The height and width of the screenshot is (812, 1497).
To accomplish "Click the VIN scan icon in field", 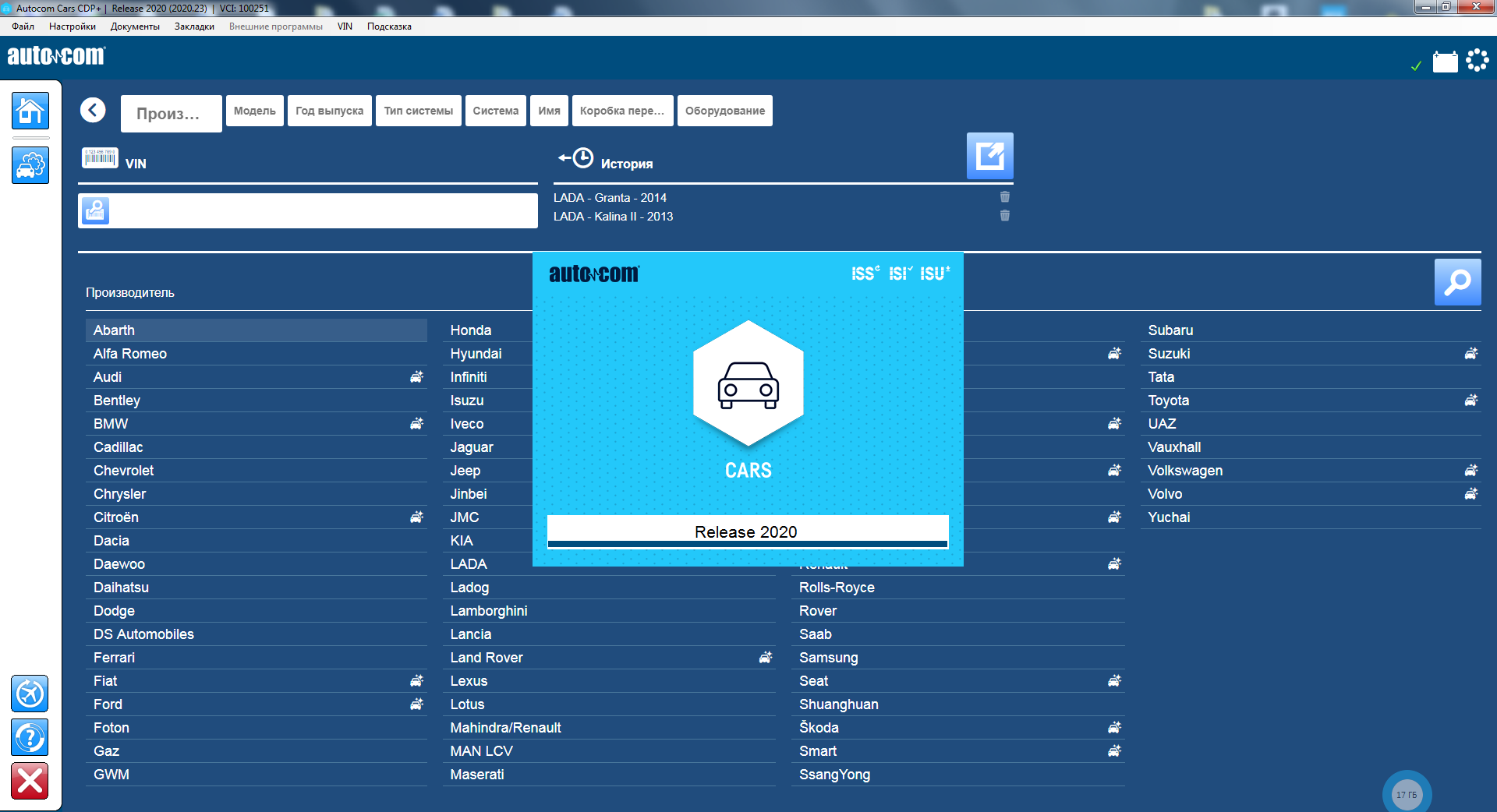I will point(96,210).
